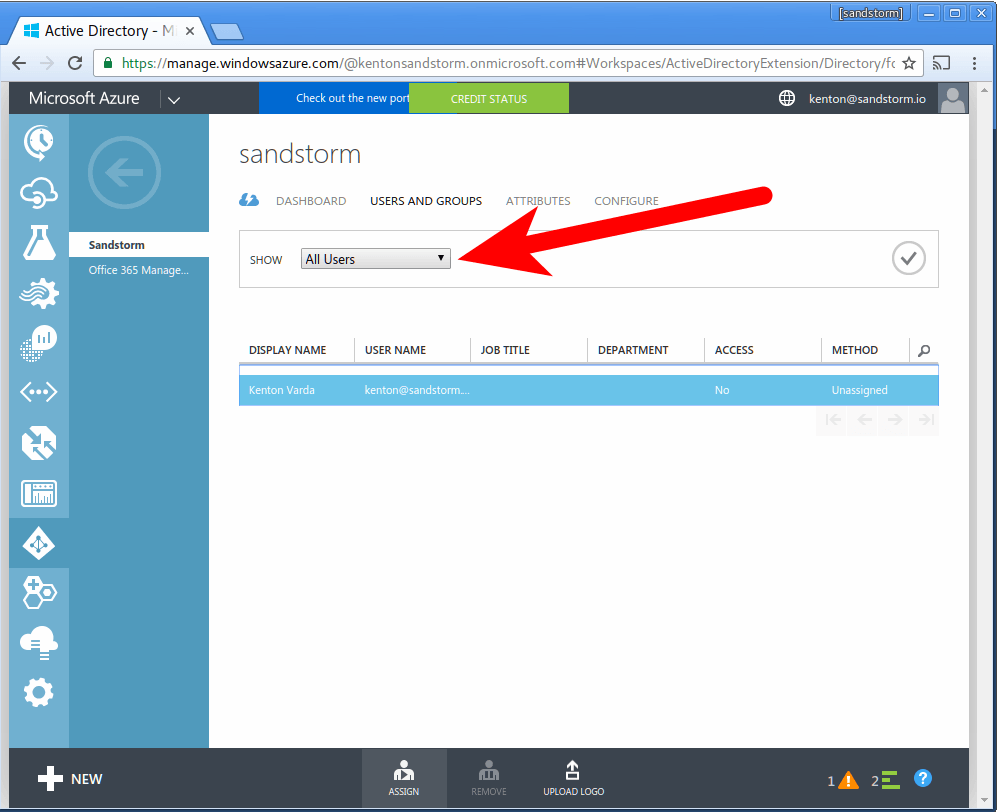Expand Microsoft Azure chevron dropdown

pos(174,100)
